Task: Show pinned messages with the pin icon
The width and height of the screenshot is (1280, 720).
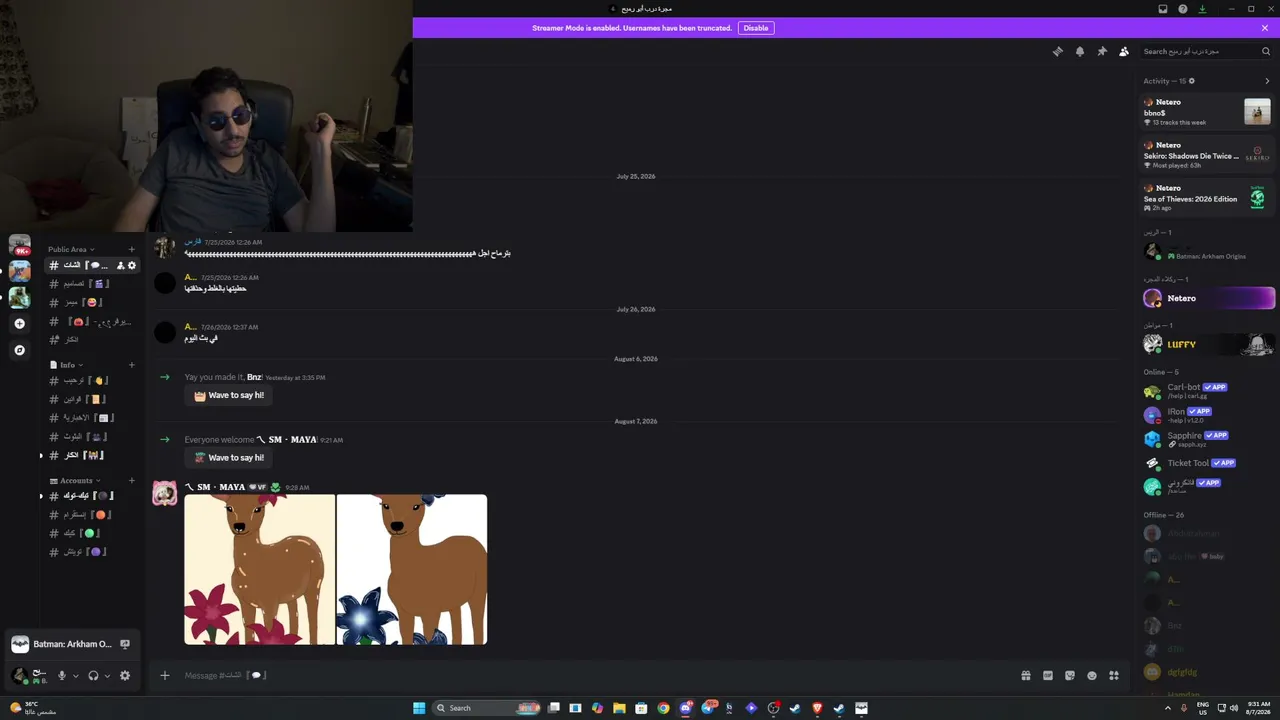Action: tap(1102, 51)
